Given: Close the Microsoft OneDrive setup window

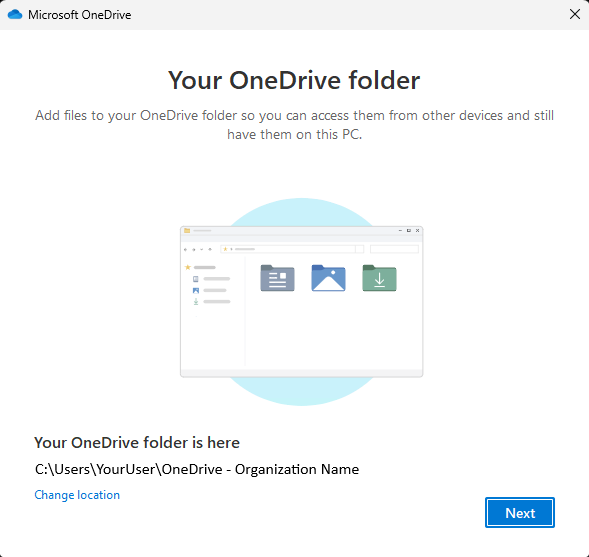Looking at the screenshot, I should pyautogui.click(x=574, y=14).
